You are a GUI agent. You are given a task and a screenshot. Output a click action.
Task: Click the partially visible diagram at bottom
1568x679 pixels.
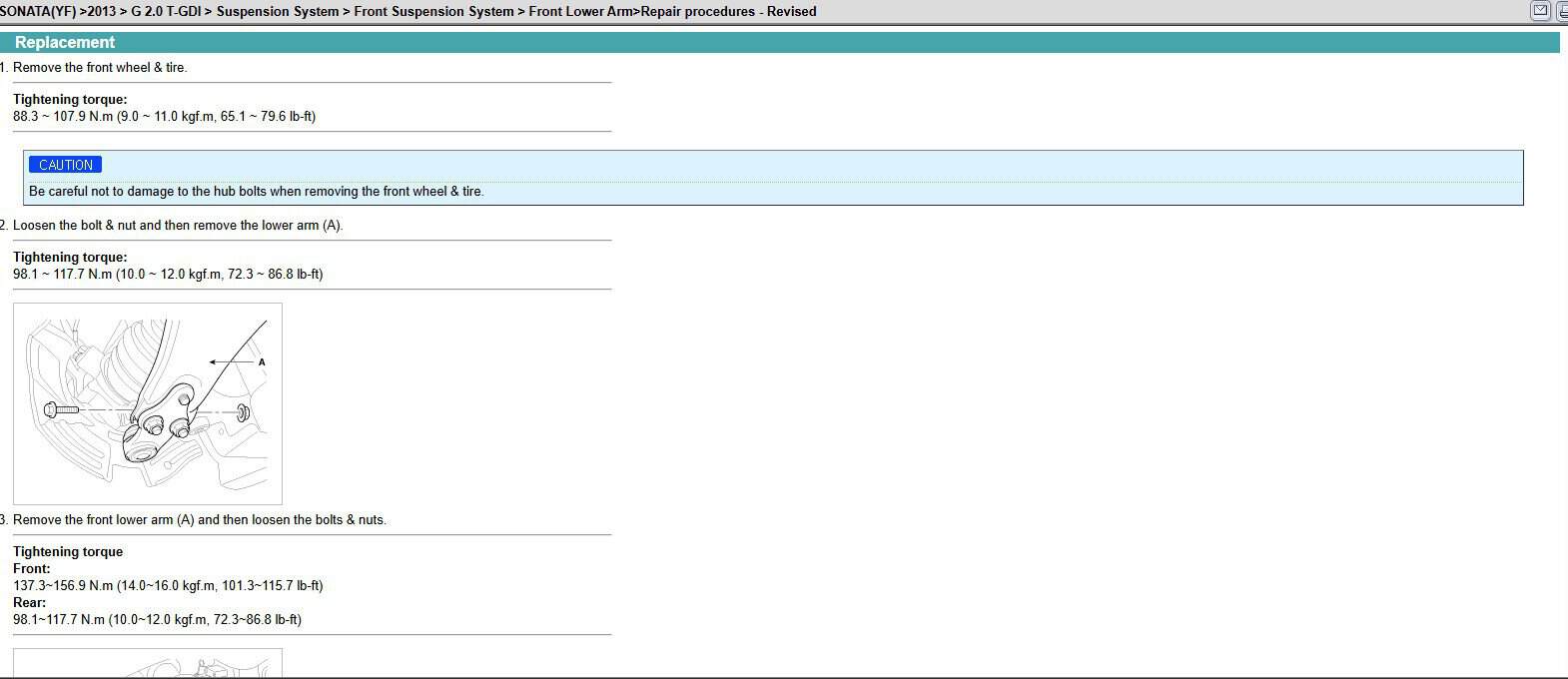tap(148, 664)
